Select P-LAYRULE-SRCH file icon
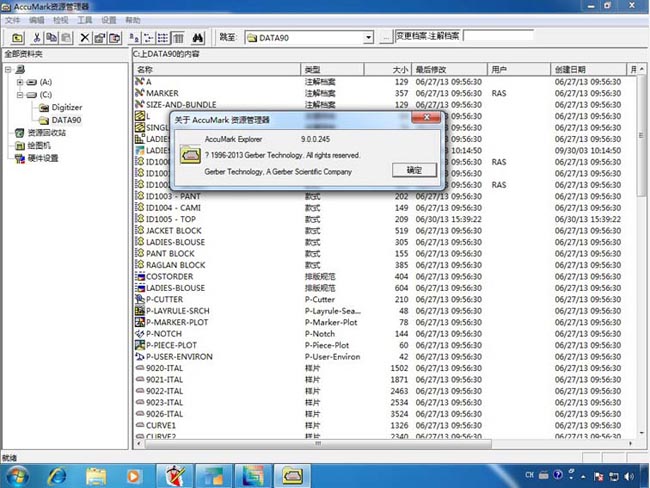Viewport: 650px width, 488px height. 140,311
